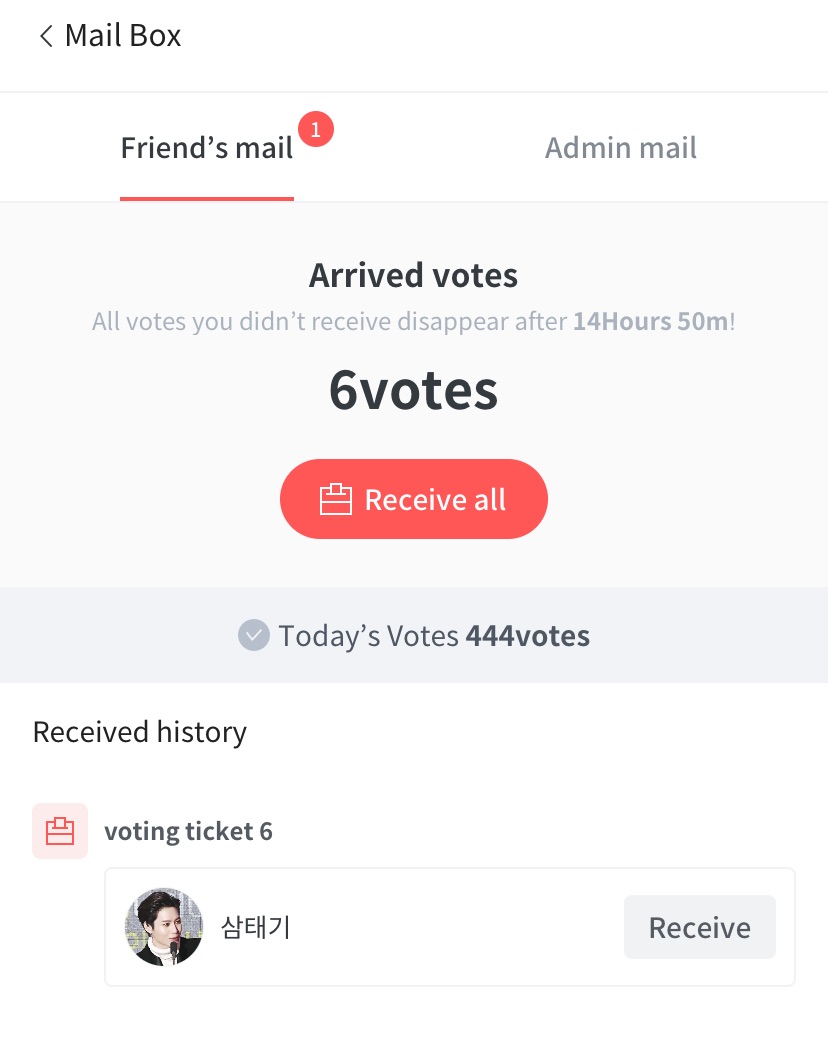Screen dimensions: 828x1064
Task: Click the Mail Box title text
Action: click(x=123, y=37)
